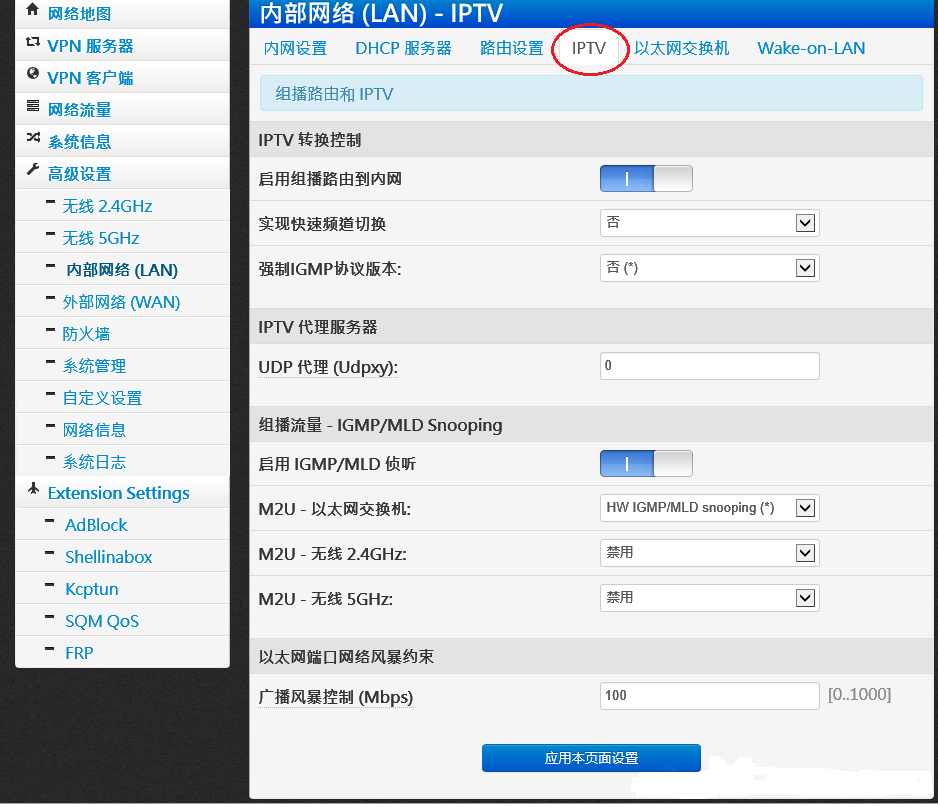Switch to the DHCP 服务器 tab
Image resolution: width=938 pixels, height=807 pixels.
coord(403,48)
